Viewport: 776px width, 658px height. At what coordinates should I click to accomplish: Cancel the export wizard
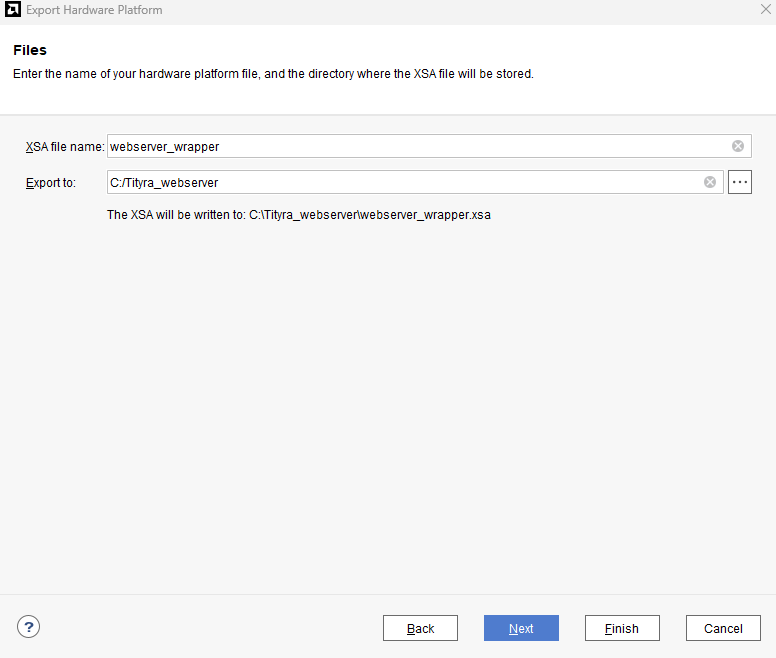(723, 628)
